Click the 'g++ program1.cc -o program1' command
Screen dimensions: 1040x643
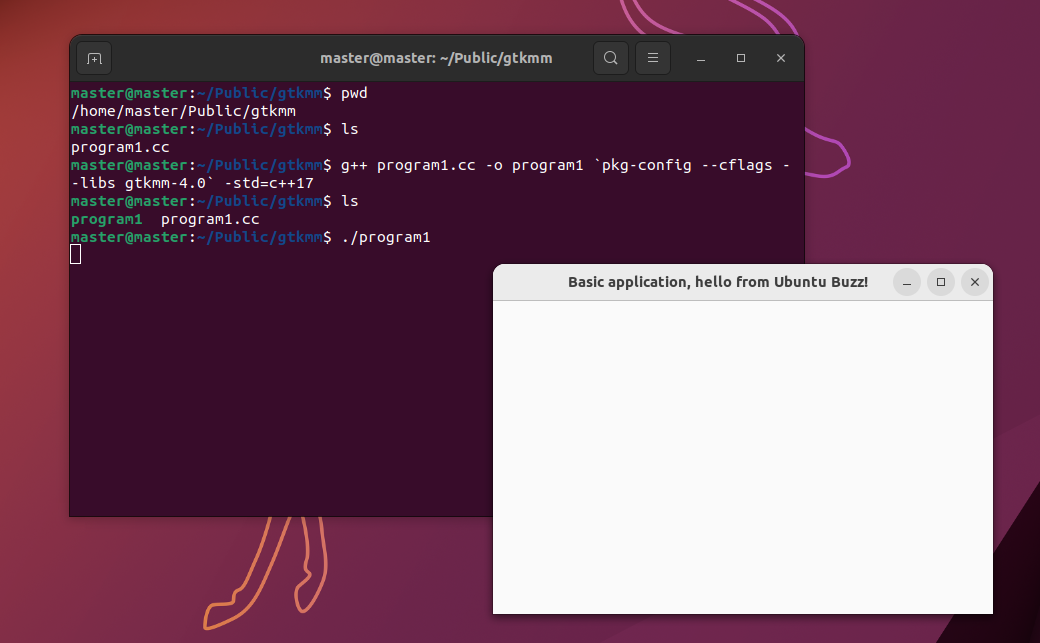click(462, 165)
